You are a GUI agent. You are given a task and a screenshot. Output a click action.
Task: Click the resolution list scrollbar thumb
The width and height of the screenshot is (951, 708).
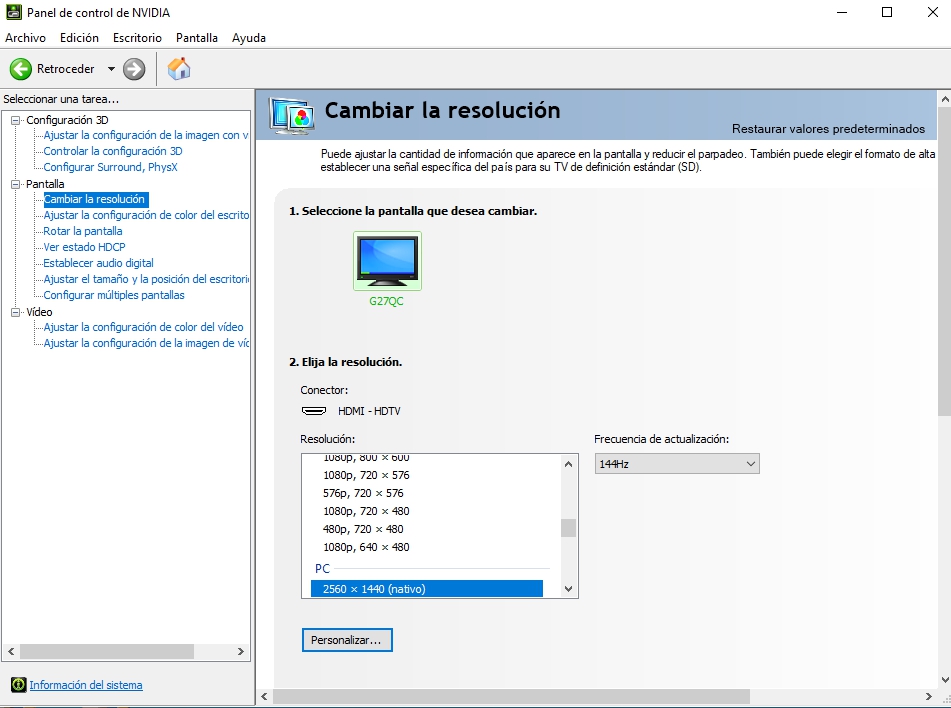click(568, 528)
